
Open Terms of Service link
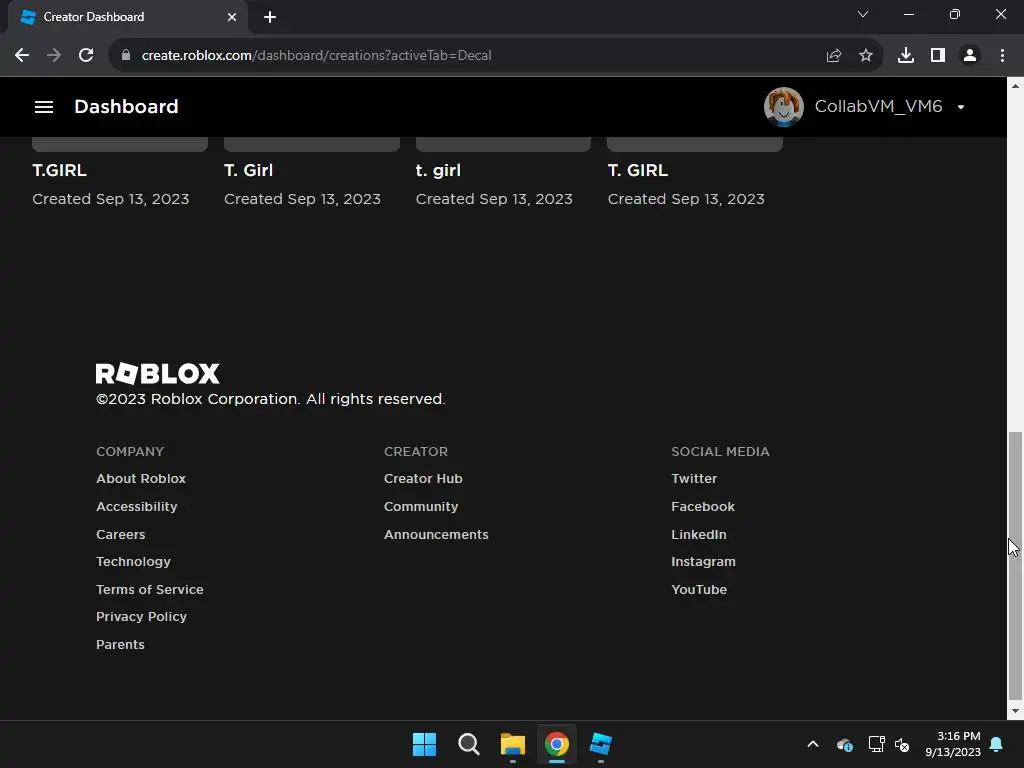(x=150, y=589)
